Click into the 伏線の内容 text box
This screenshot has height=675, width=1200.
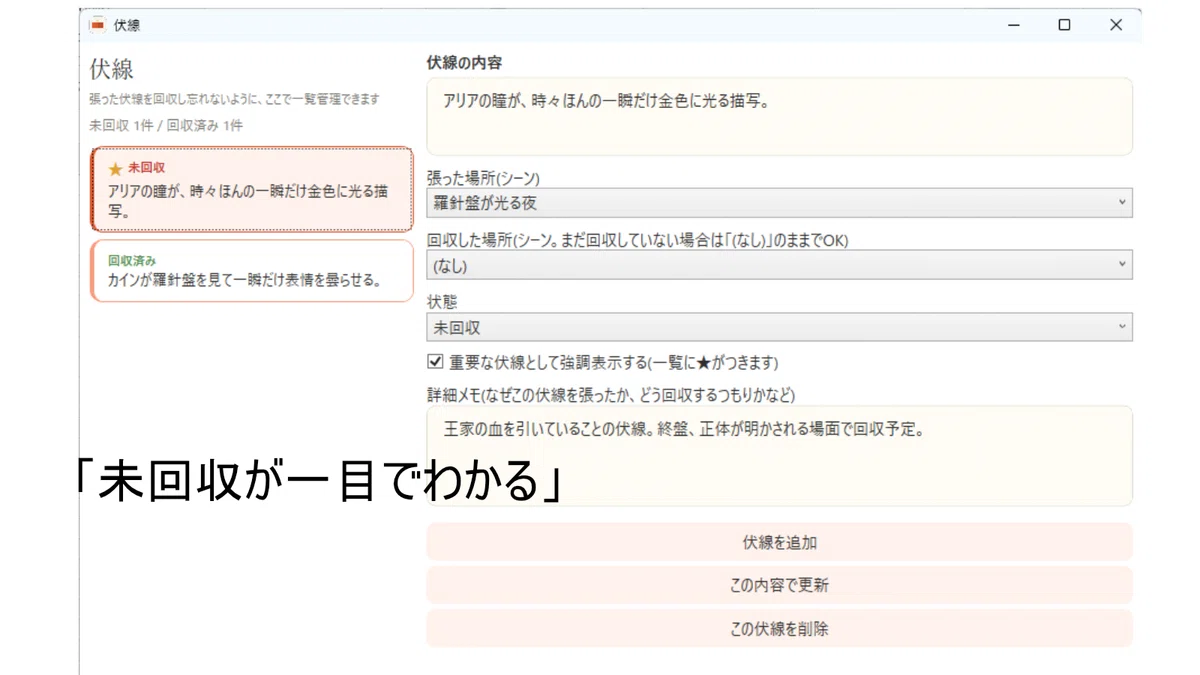click(x=779, y=116)
